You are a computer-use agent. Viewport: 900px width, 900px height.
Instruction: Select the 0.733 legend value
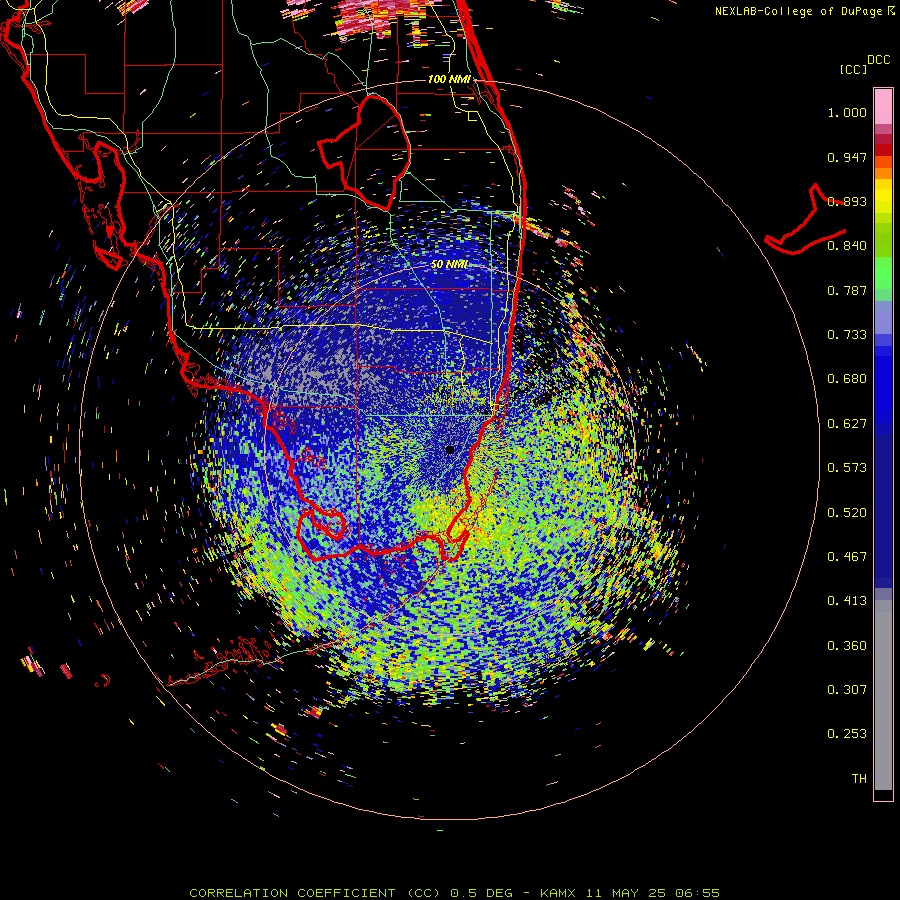tap(847, 335)
